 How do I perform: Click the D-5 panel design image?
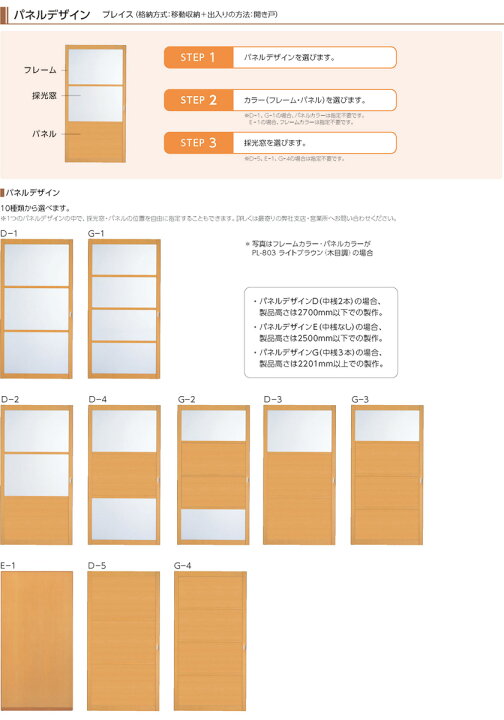[123, 641]
